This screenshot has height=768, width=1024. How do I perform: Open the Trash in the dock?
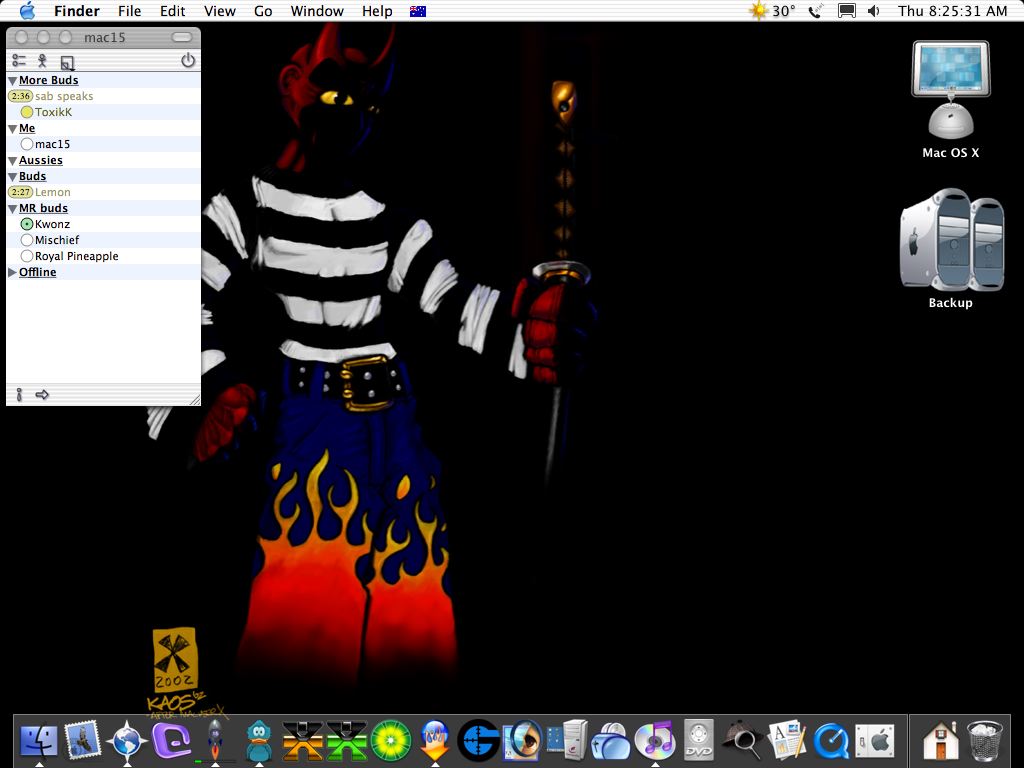point(985,741)
